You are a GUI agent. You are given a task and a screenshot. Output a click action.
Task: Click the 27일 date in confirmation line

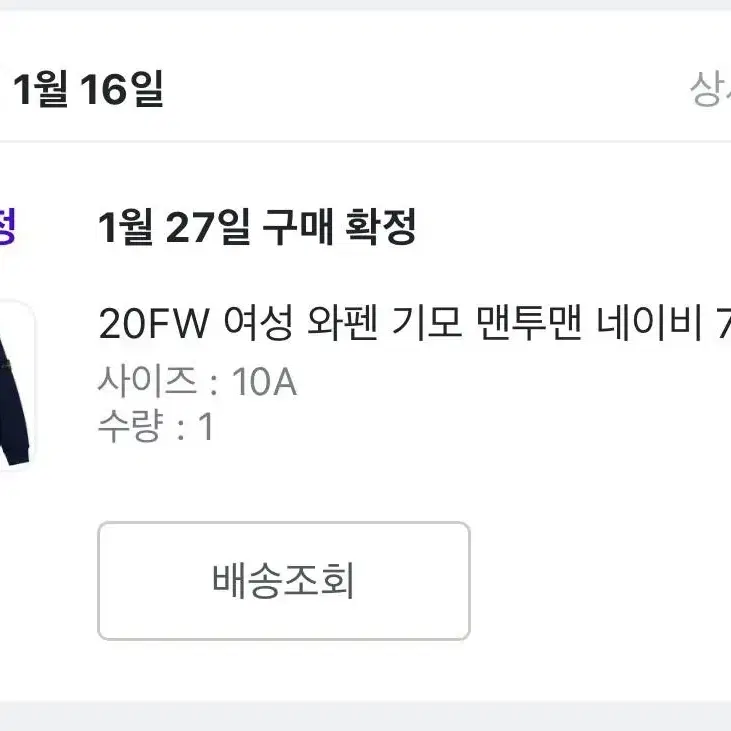pos(208,227)
